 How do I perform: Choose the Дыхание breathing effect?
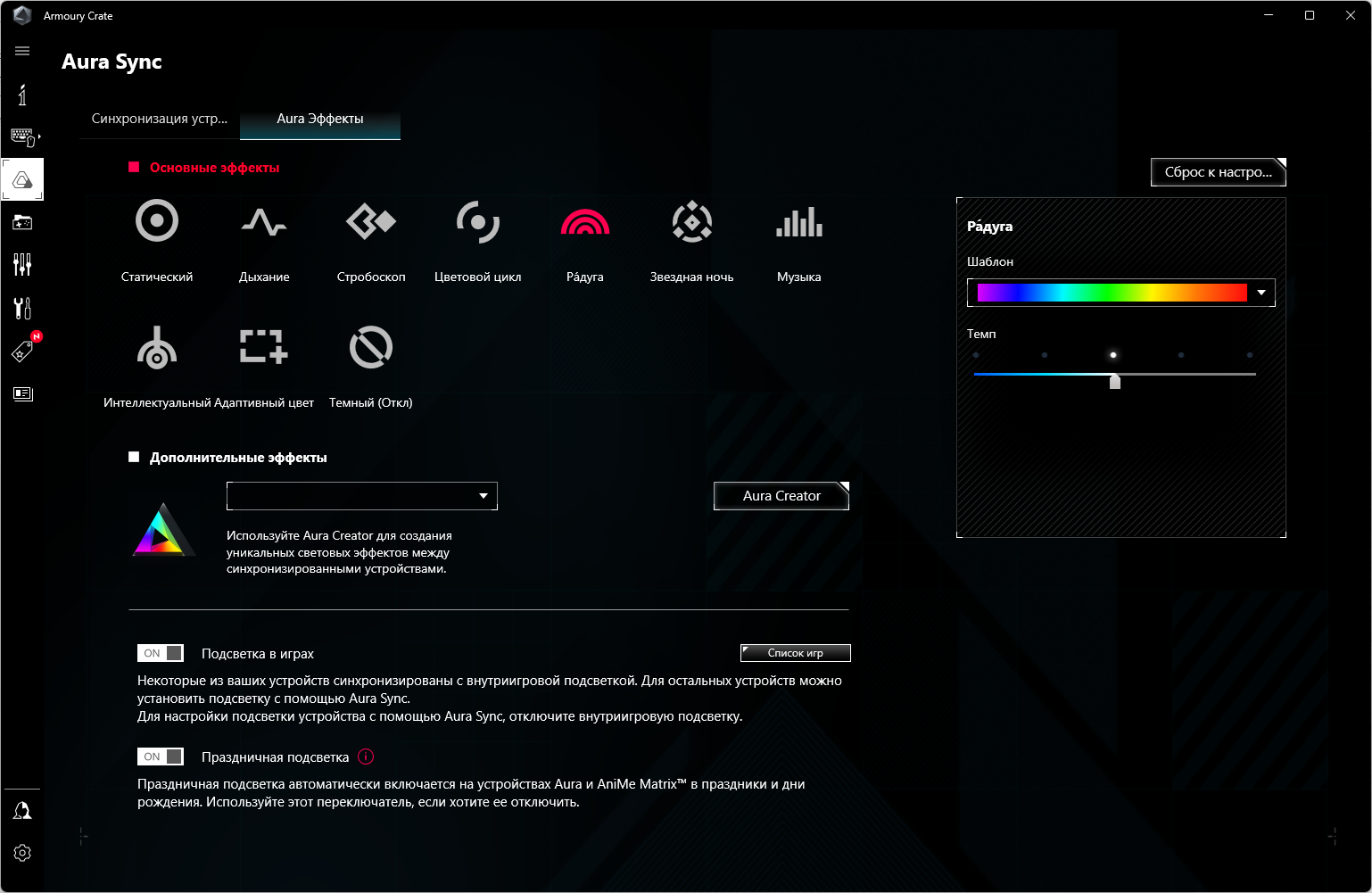[x=264, y=221]
